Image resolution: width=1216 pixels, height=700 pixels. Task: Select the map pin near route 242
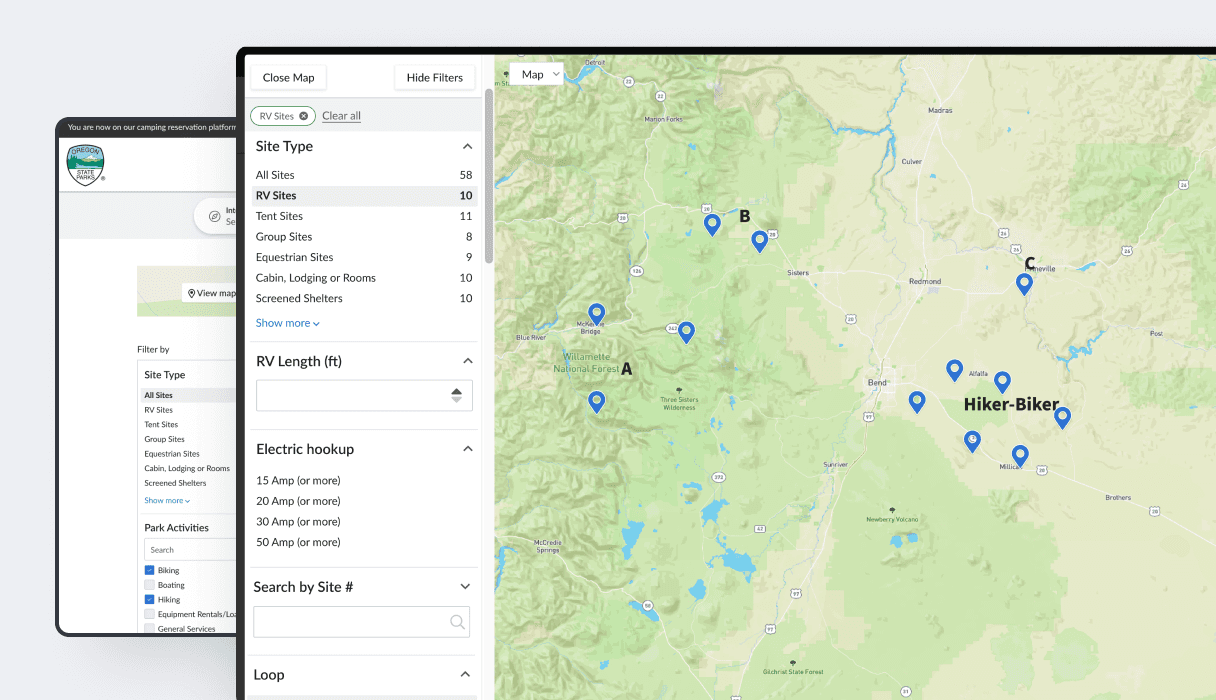click(686, 333)
